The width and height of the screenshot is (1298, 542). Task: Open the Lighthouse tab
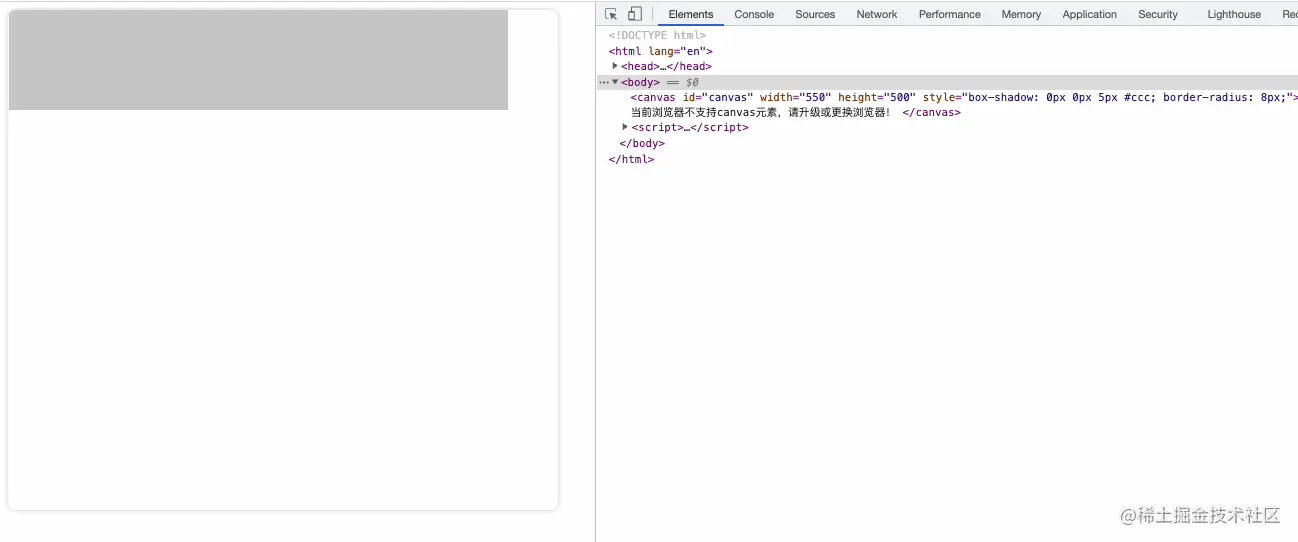point(1234,14)
